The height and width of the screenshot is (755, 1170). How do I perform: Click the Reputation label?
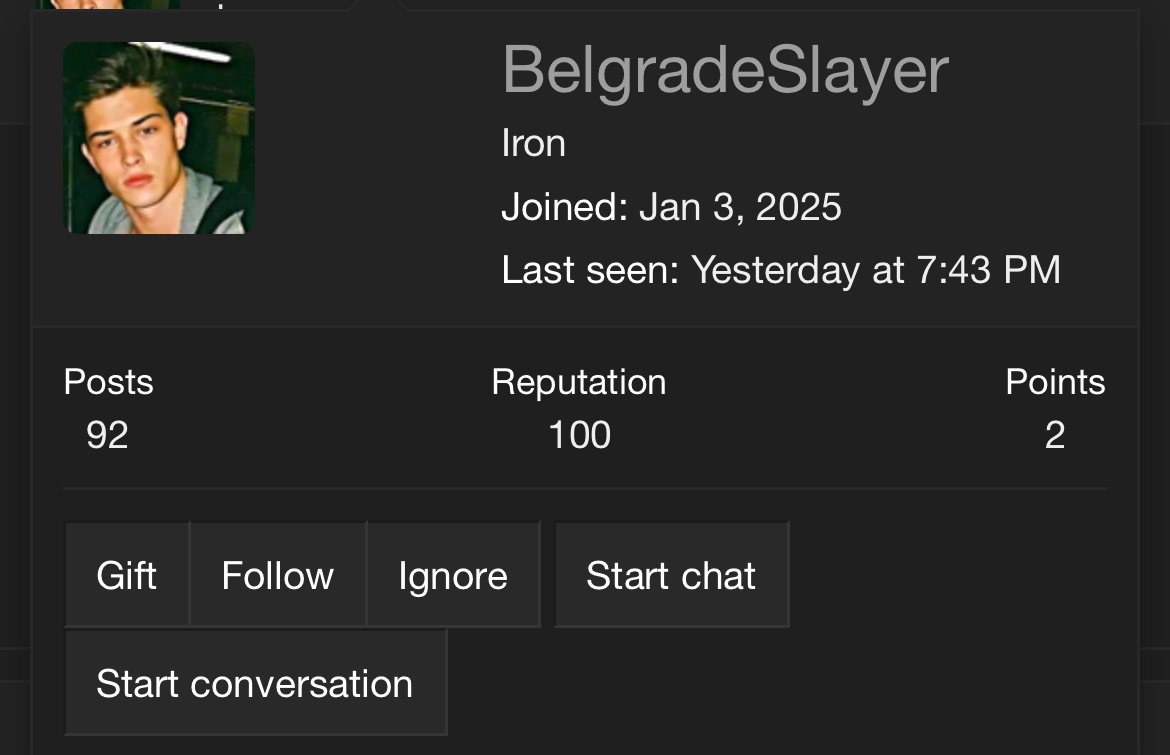579,382
